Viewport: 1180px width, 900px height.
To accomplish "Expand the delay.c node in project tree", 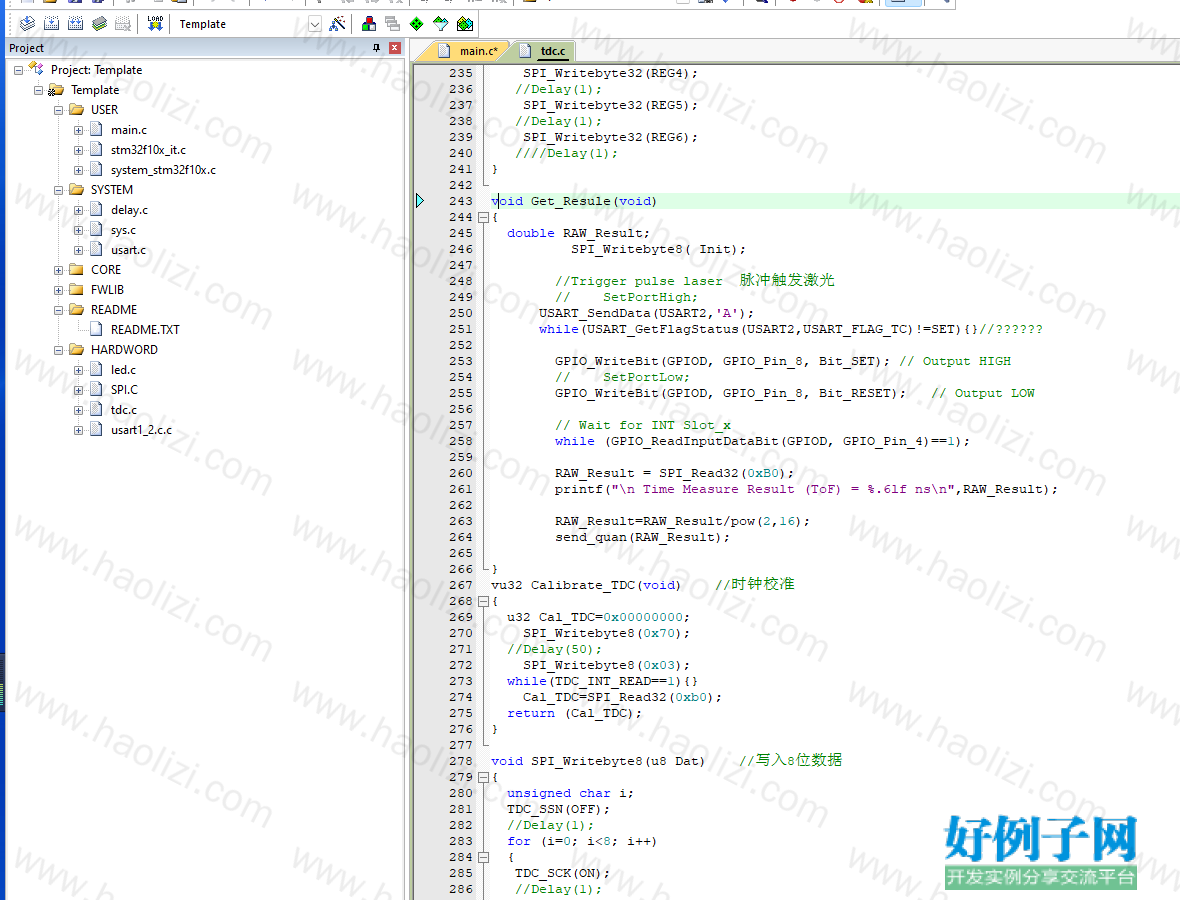I will (78, 210).
